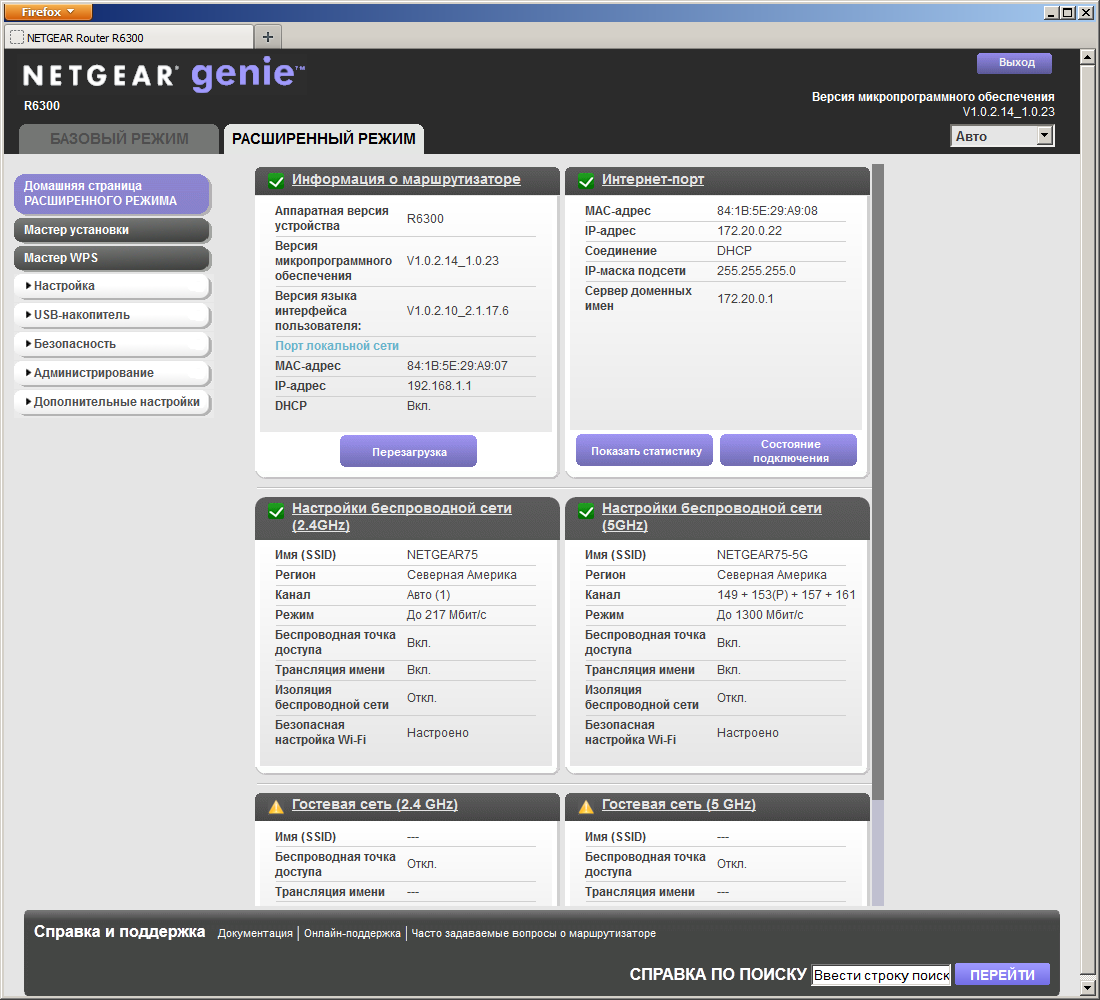This screenshot has height=1000, width=1100.
Task: Click the NETGEAR genie logo
Action: pos(163,74)
